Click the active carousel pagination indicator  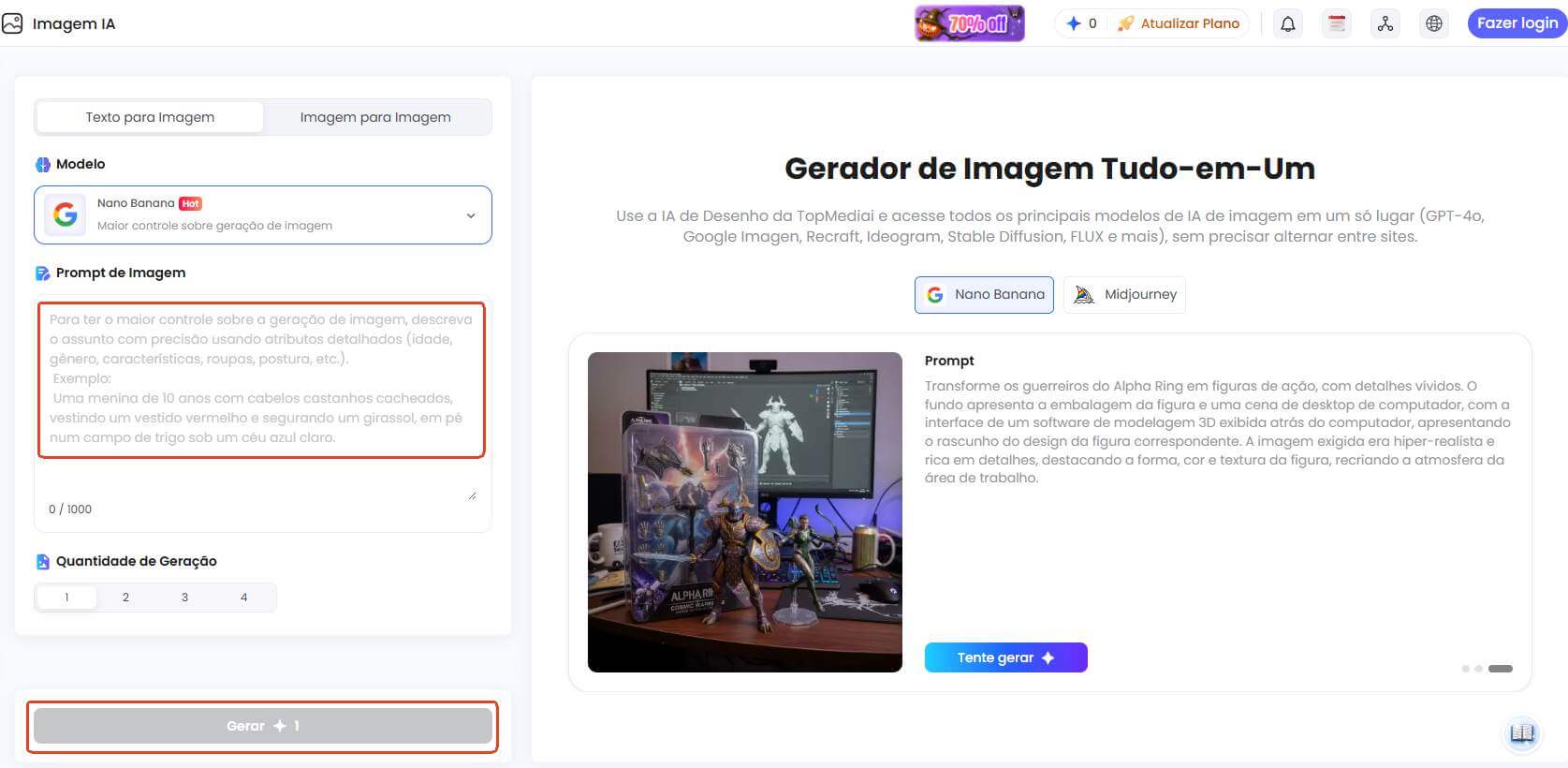click(1501, 669)
